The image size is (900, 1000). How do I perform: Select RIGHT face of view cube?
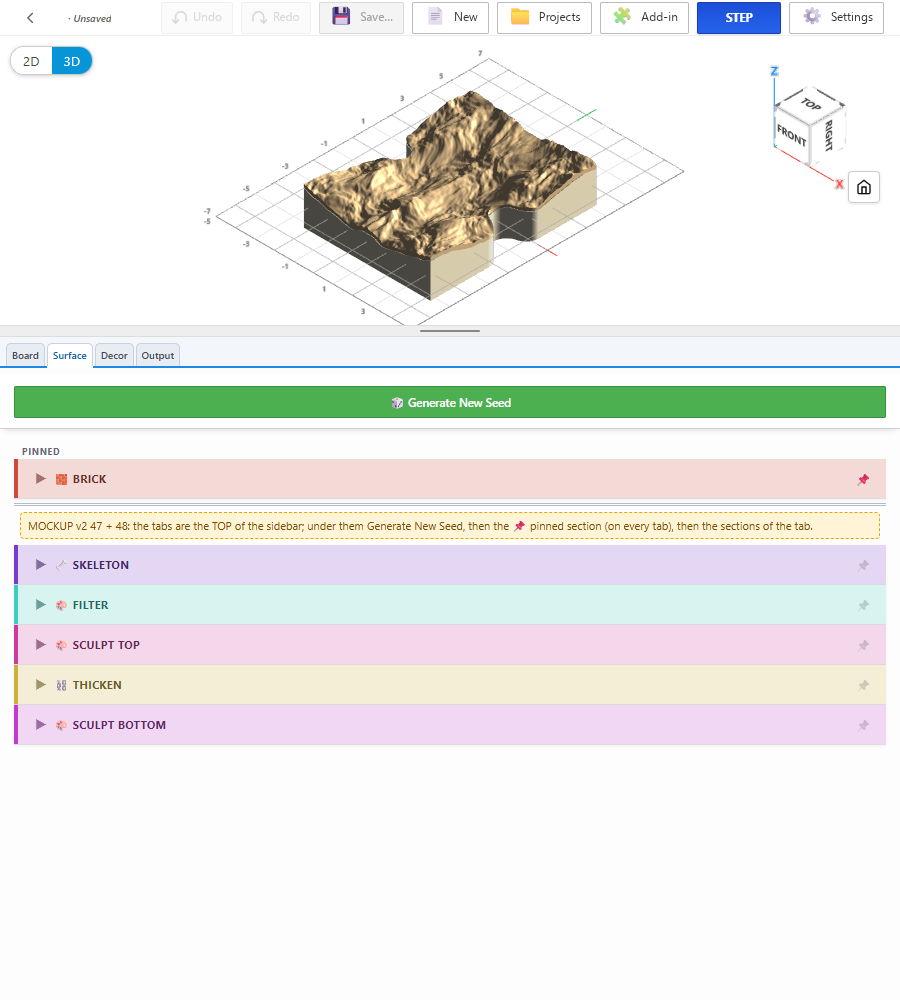point(828,135)
